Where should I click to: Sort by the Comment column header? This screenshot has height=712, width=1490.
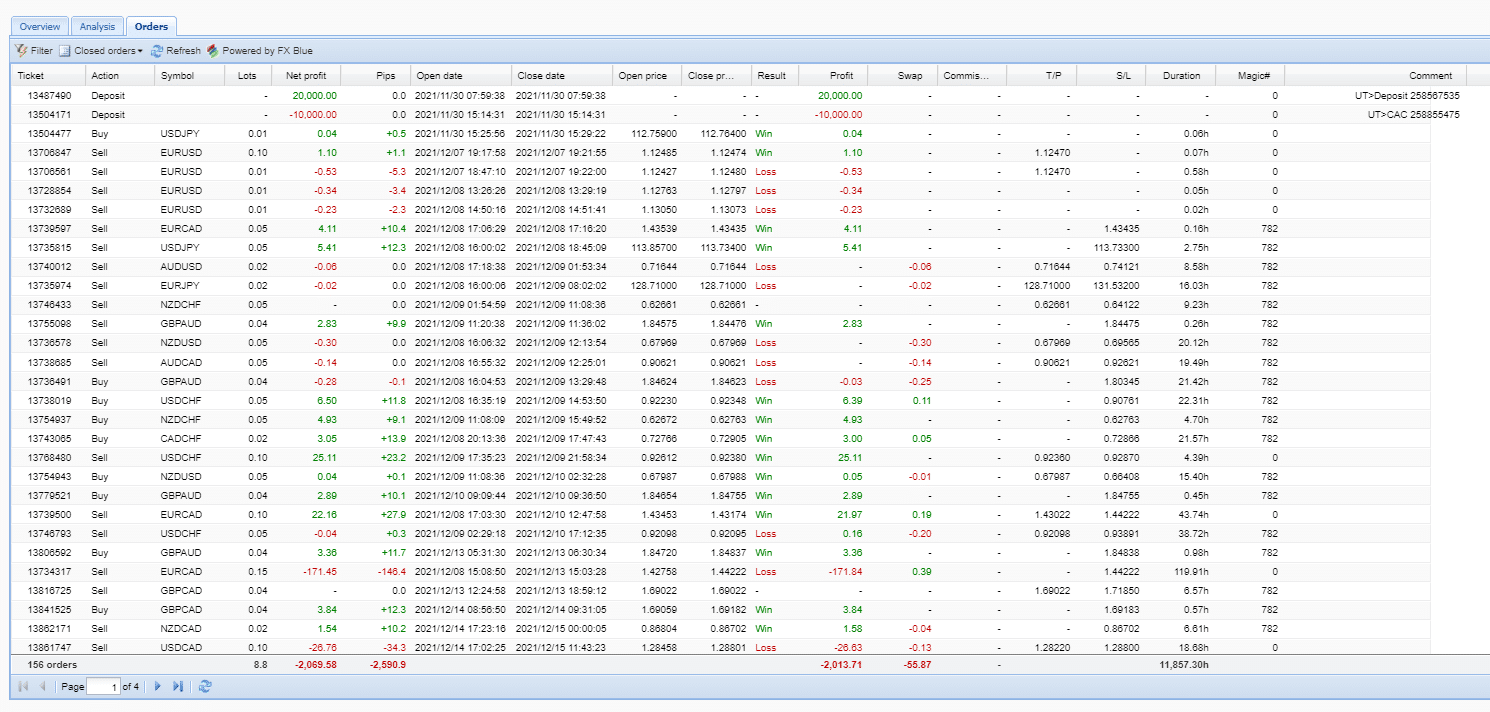pyautogui.click(x=1375, y=76)
